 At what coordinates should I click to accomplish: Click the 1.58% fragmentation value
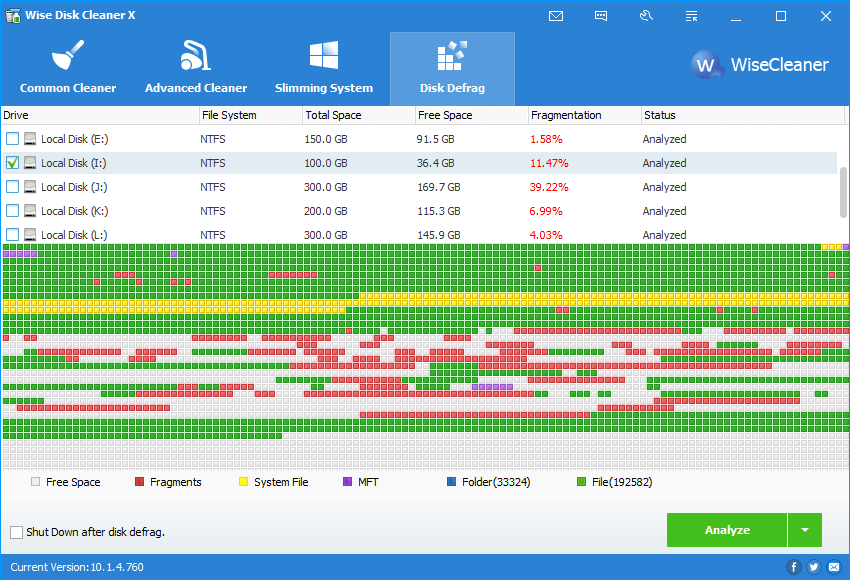pos(546,139)
